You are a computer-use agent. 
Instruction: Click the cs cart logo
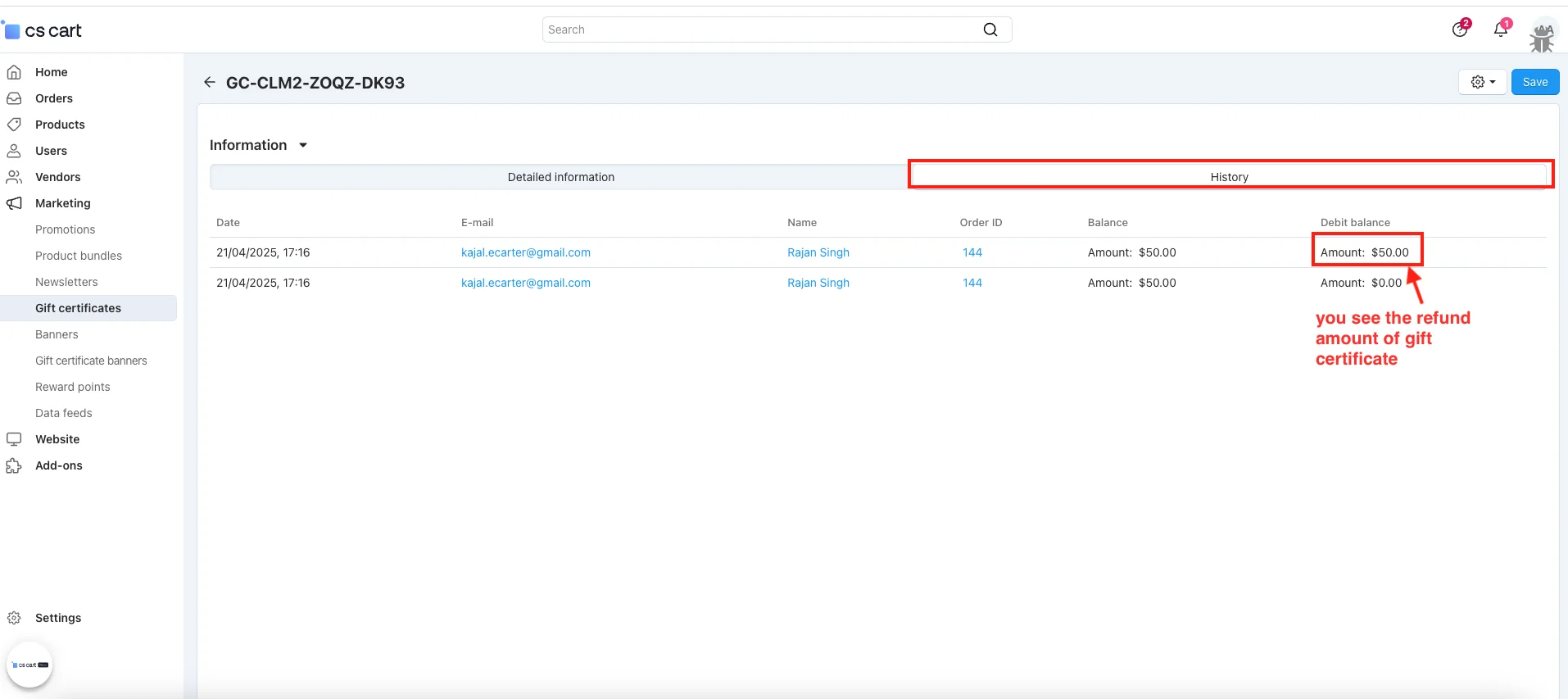(44, 31)
